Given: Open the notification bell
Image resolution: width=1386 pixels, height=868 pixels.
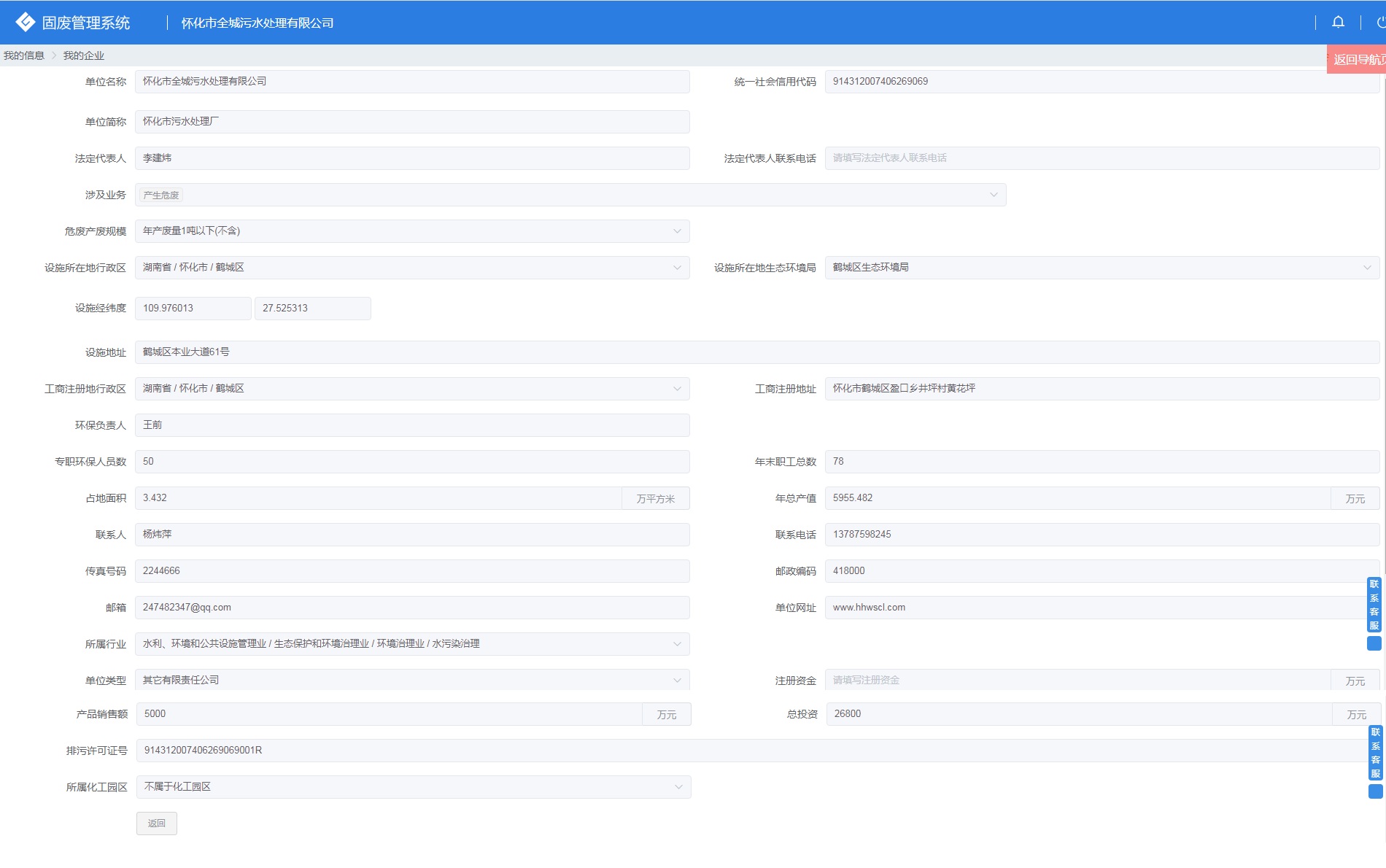Looking at the screenshot, I should [1338, 23].
